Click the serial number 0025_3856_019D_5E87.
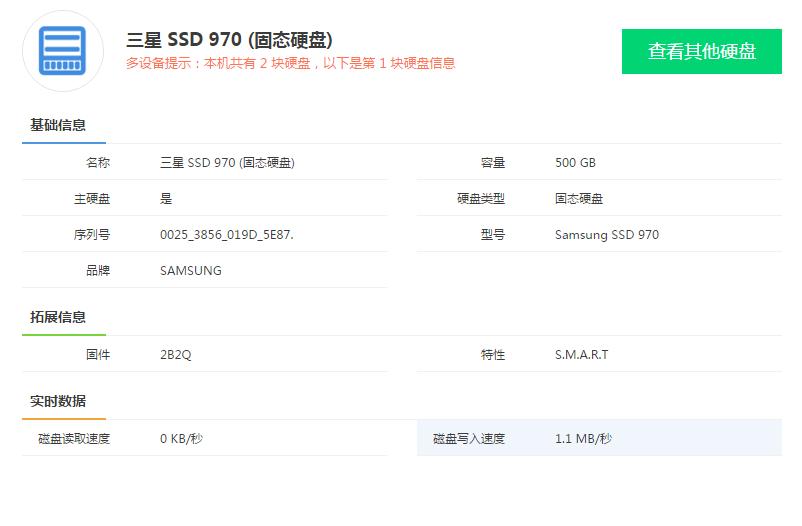802x526 pixels. tap(226, 235)
